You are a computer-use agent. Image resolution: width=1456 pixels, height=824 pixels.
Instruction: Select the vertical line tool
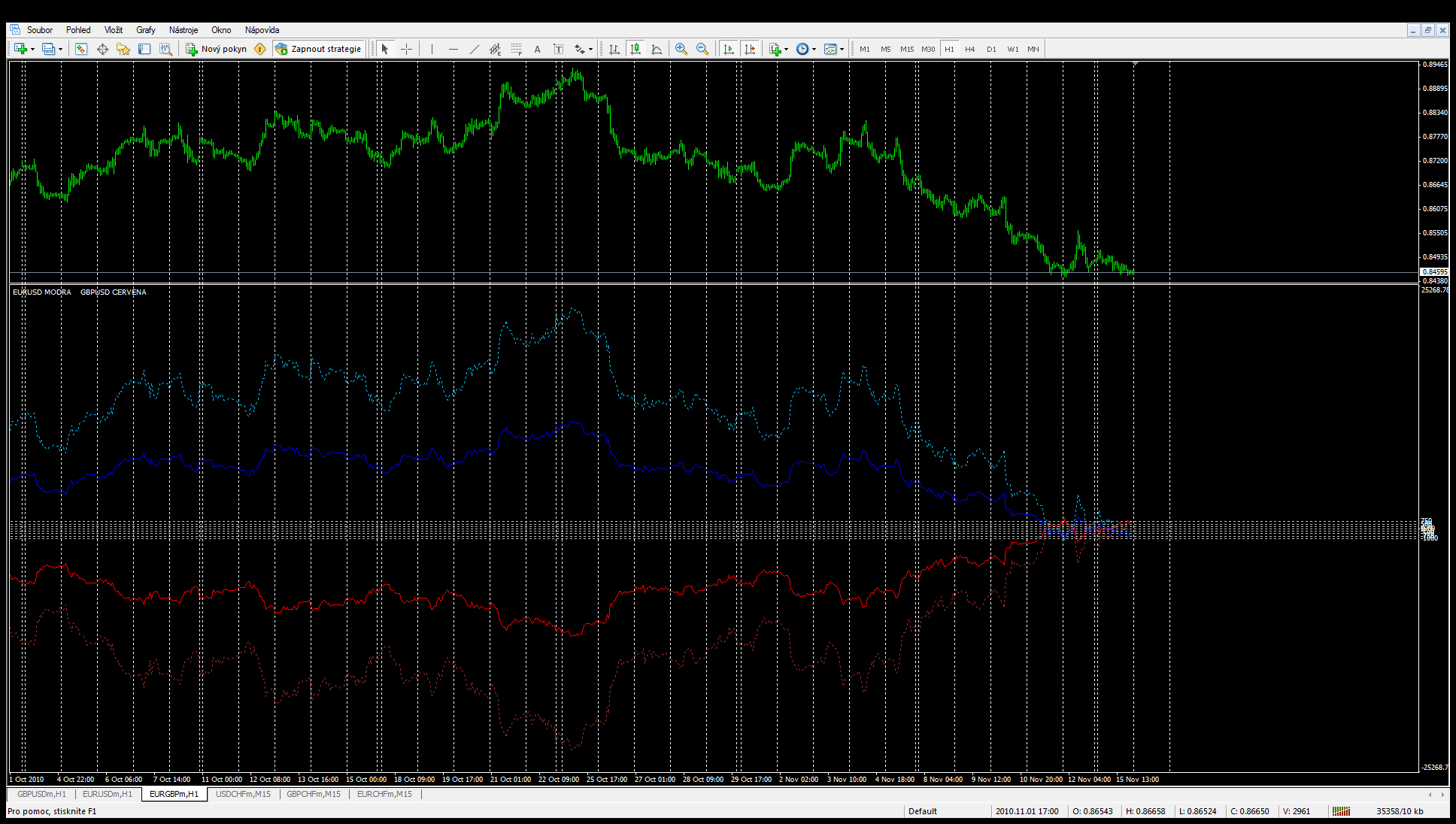pos(432,49)
